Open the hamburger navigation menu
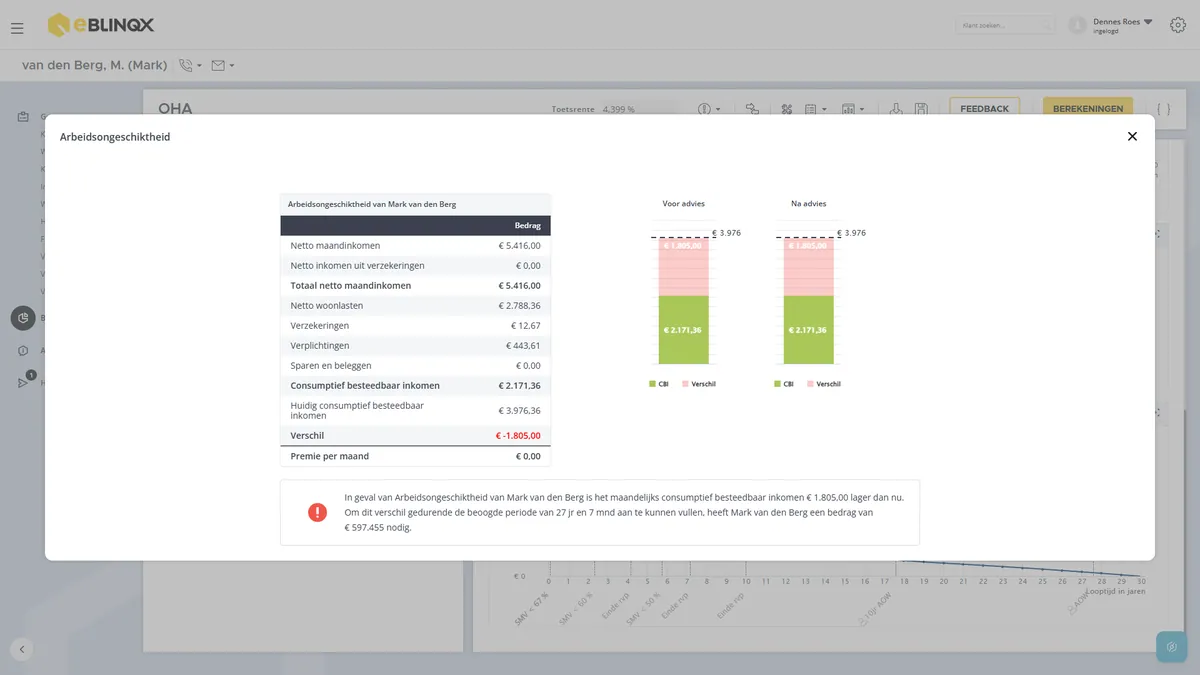 click(x=17, y=28)
